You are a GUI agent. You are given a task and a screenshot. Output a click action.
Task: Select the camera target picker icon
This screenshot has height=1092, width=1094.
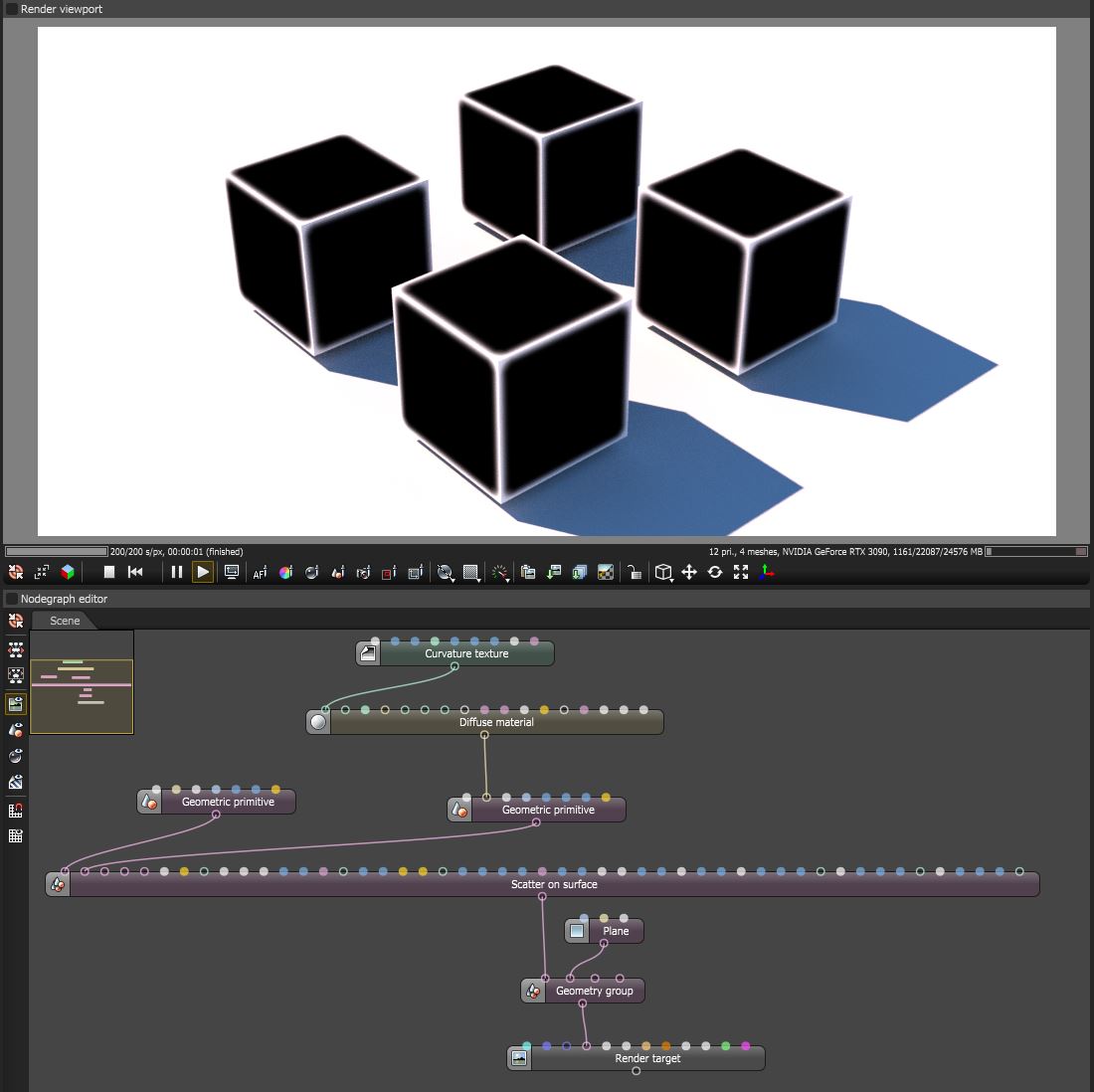[363, 572]
